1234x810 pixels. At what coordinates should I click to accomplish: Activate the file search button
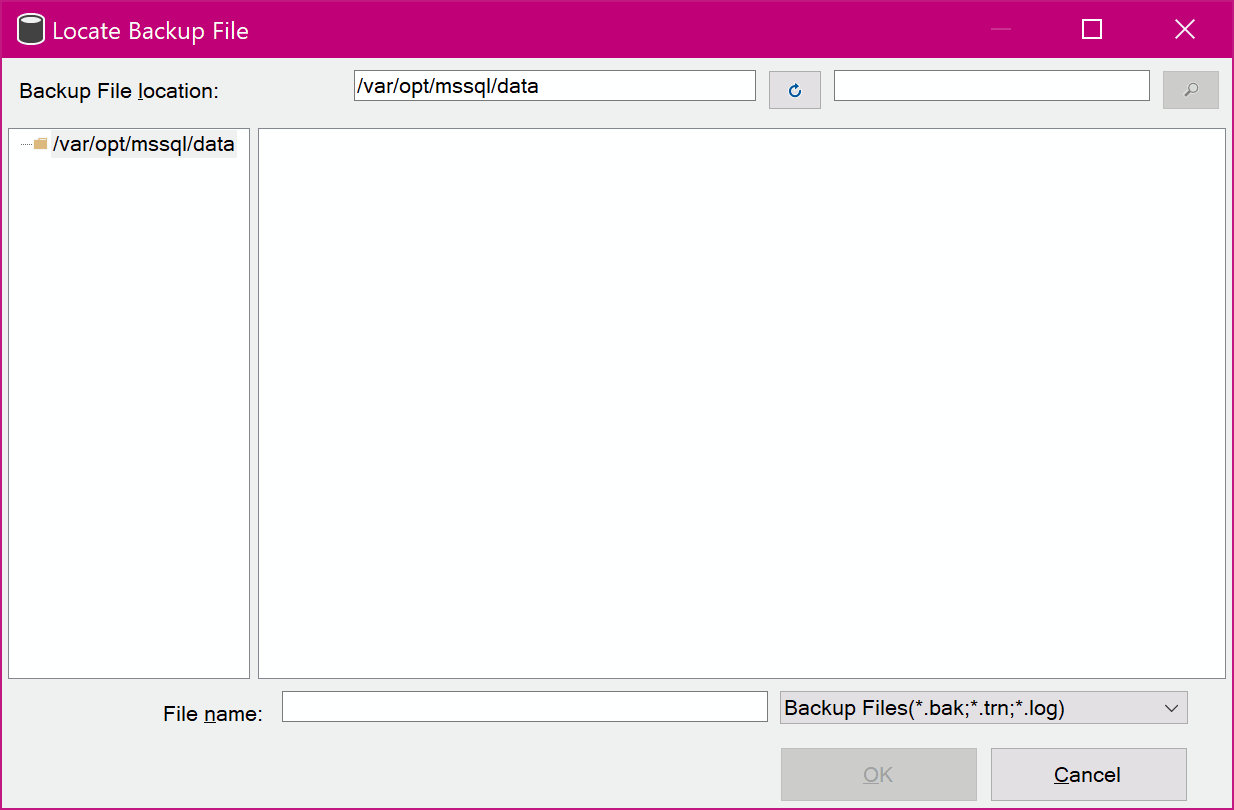(x=1190, y=89)
